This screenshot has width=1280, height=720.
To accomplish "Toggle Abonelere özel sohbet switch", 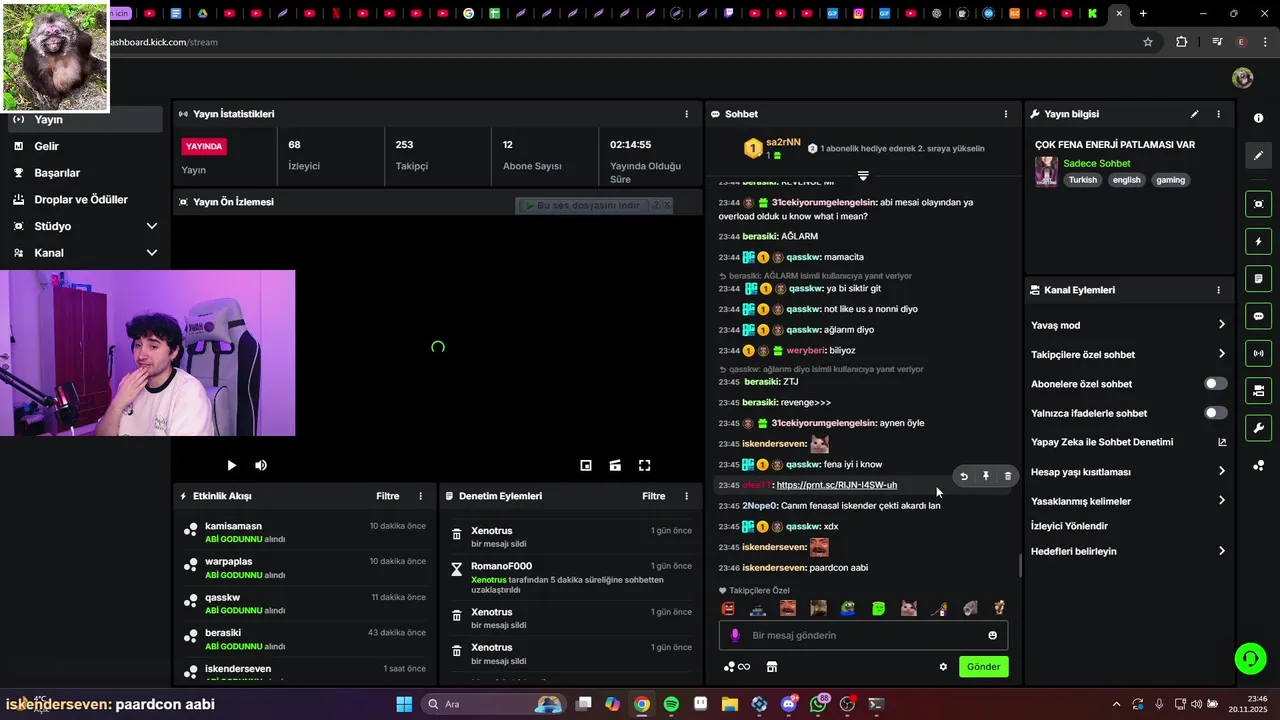I will [1215, 384].
